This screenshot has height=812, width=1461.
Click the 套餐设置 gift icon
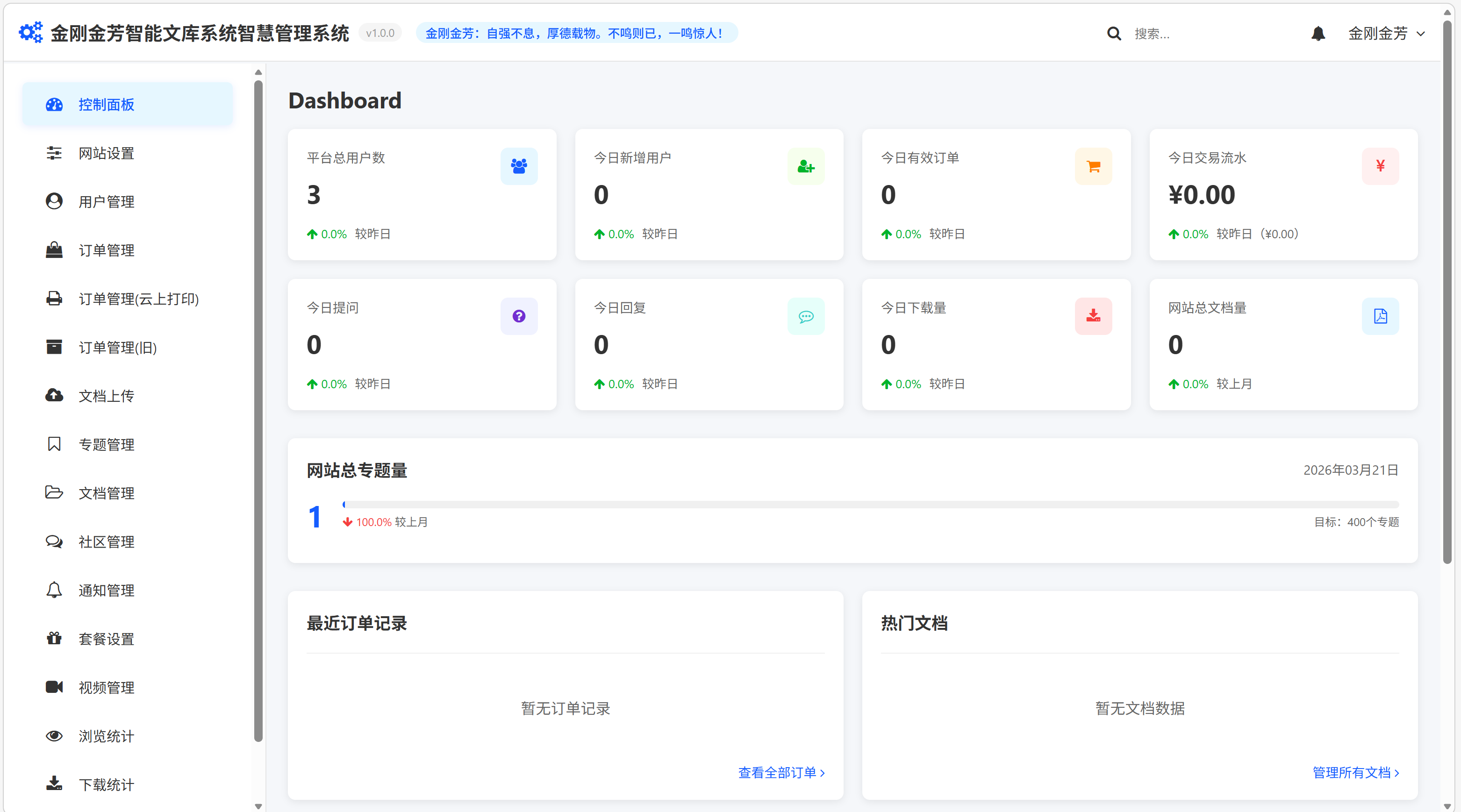pyautogui.click(x=54, y=638)
